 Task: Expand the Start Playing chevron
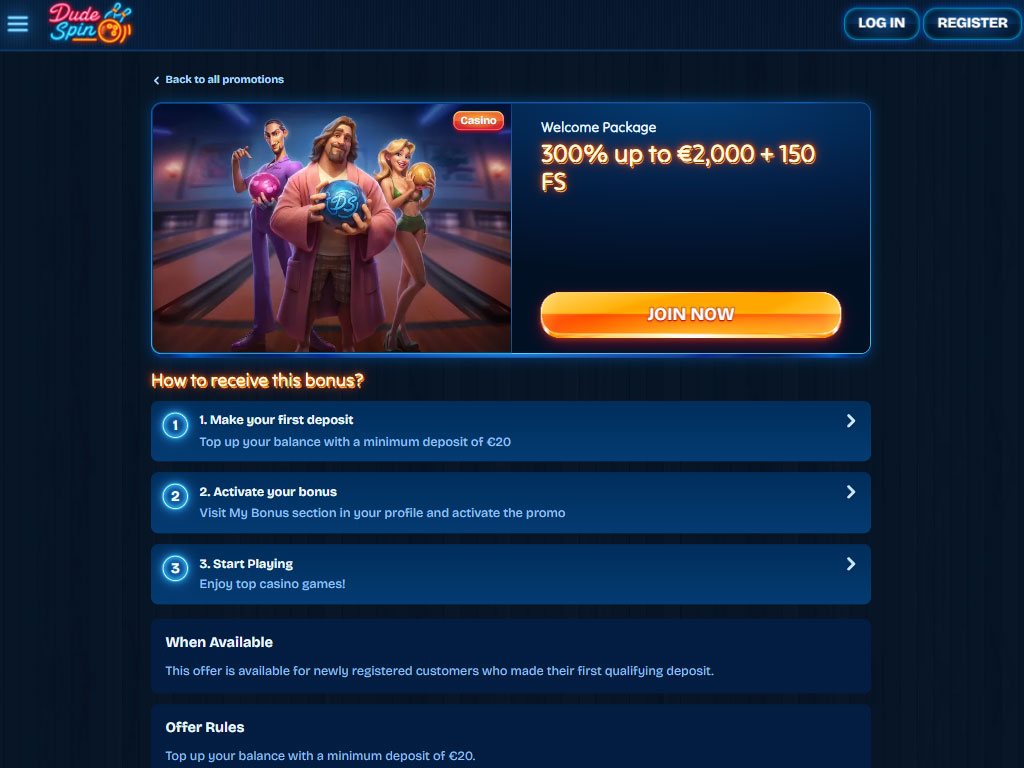coord(851,564)
